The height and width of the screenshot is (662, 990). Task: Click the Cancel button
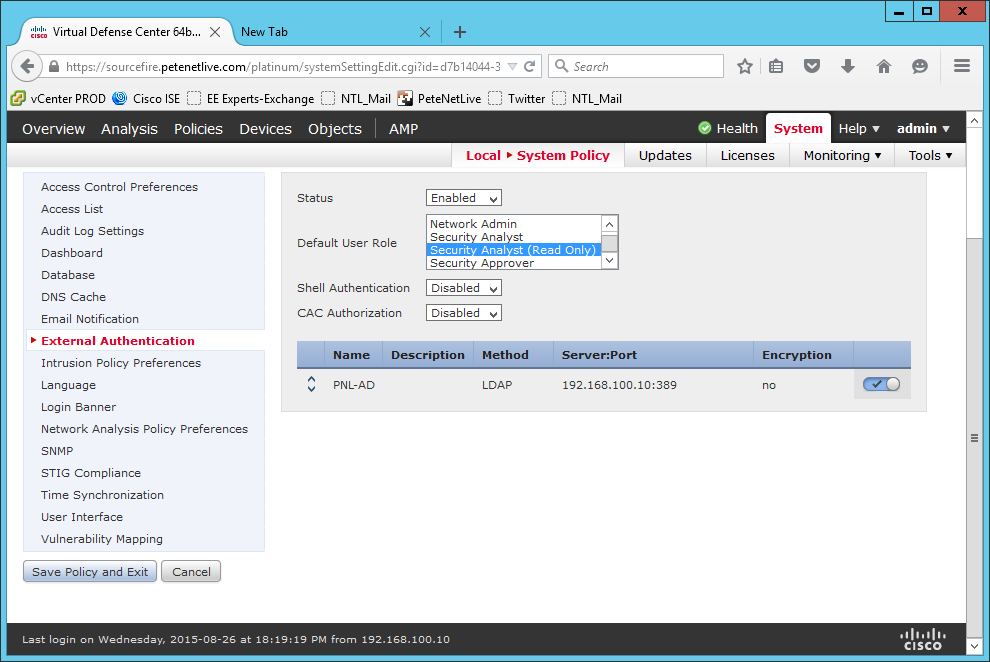pyautogui.click(x=191, y=572)
